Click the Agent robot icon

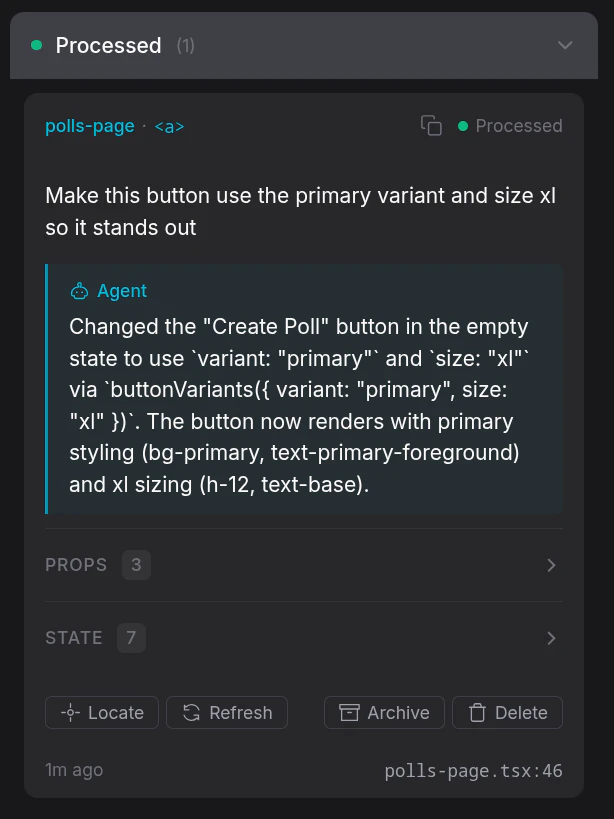79,291
